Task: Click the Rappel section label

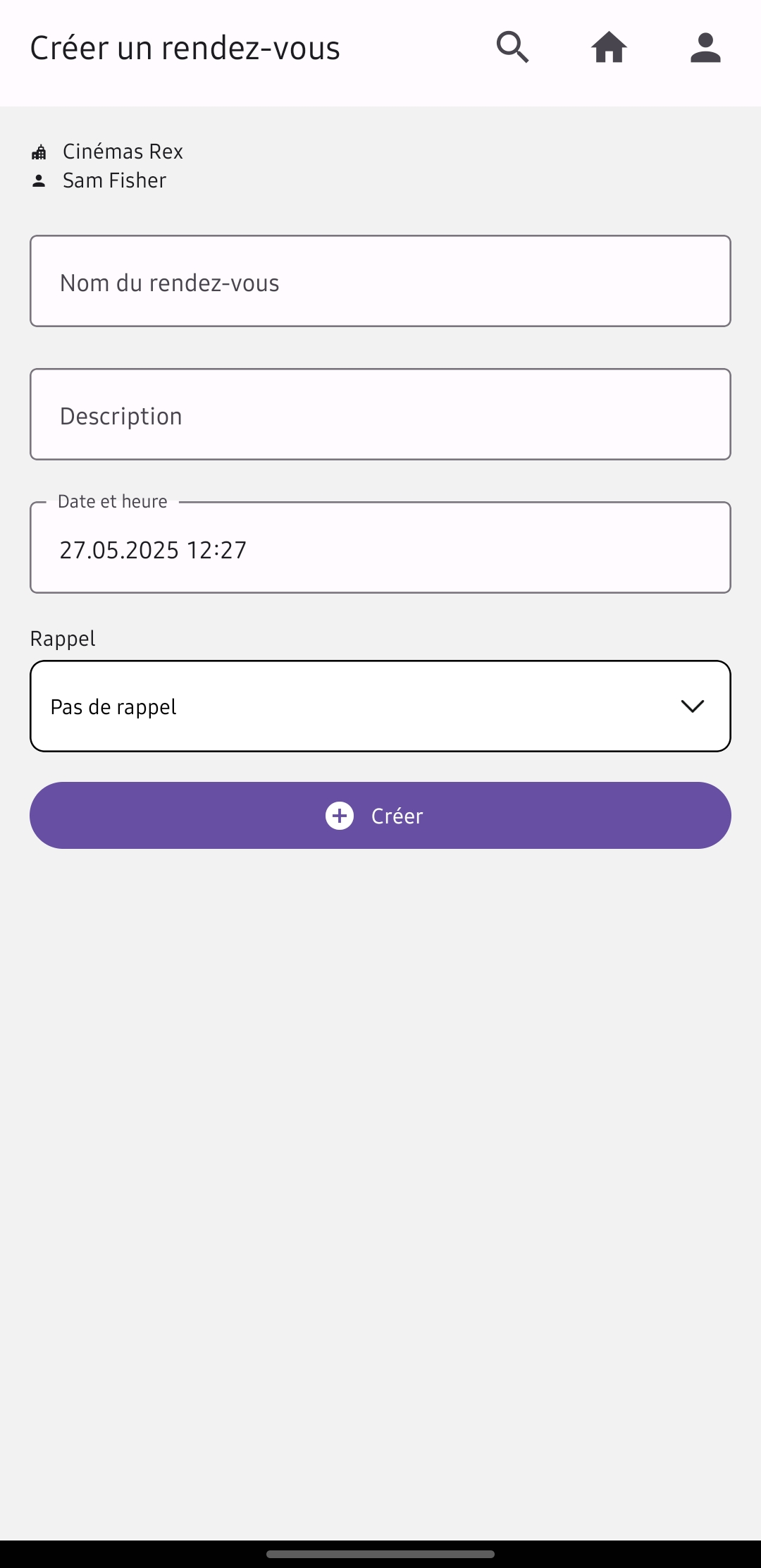Action: (63, 639)
